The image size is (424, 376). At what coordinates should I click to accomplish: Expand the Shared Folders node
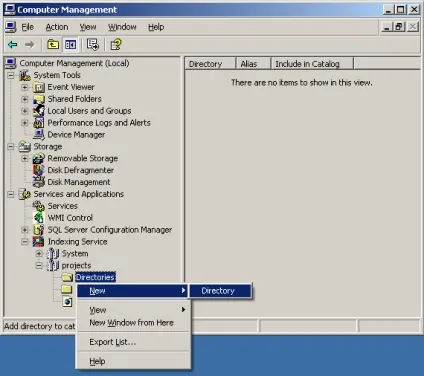(x=25, y=99)
